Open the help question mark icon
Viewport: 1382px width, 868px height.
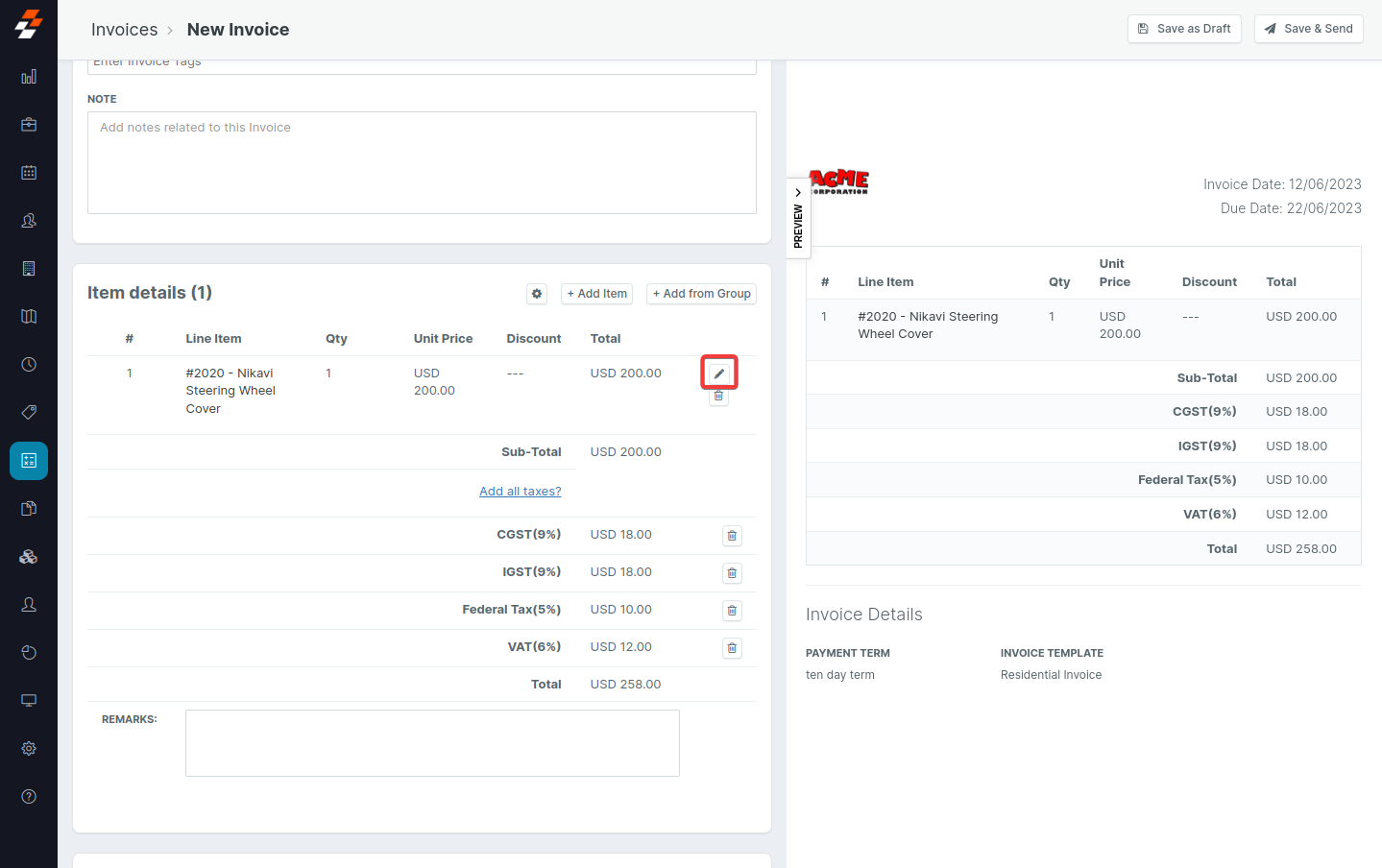tap(29, 796)
